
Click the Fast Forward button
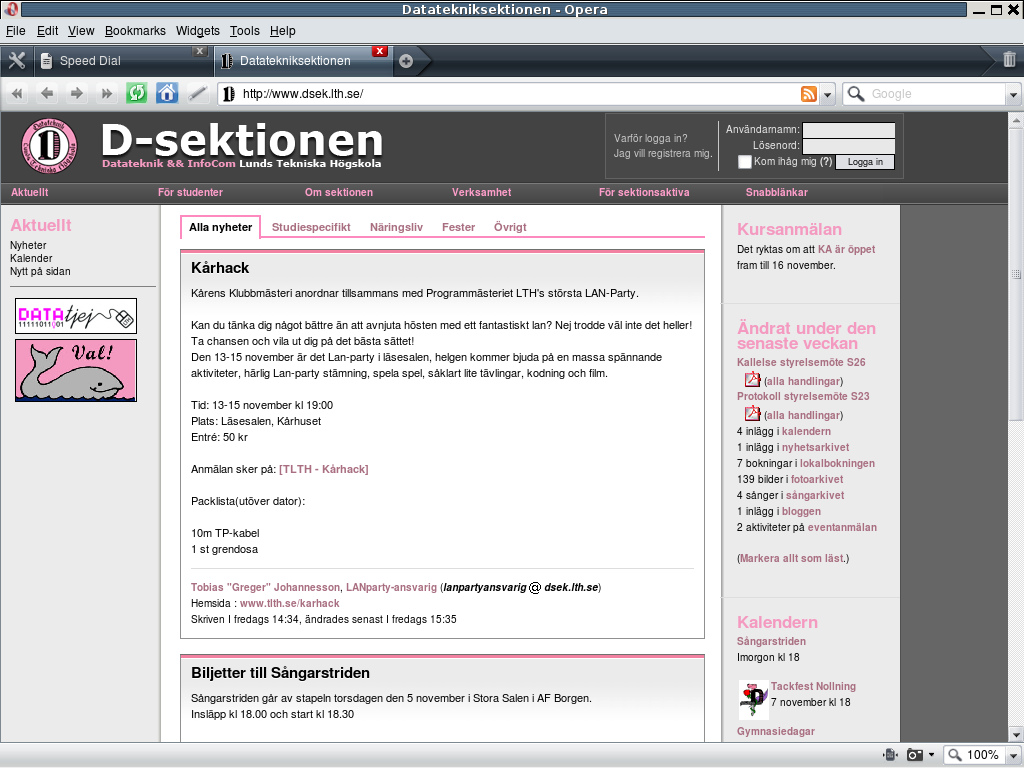[106, 93]
